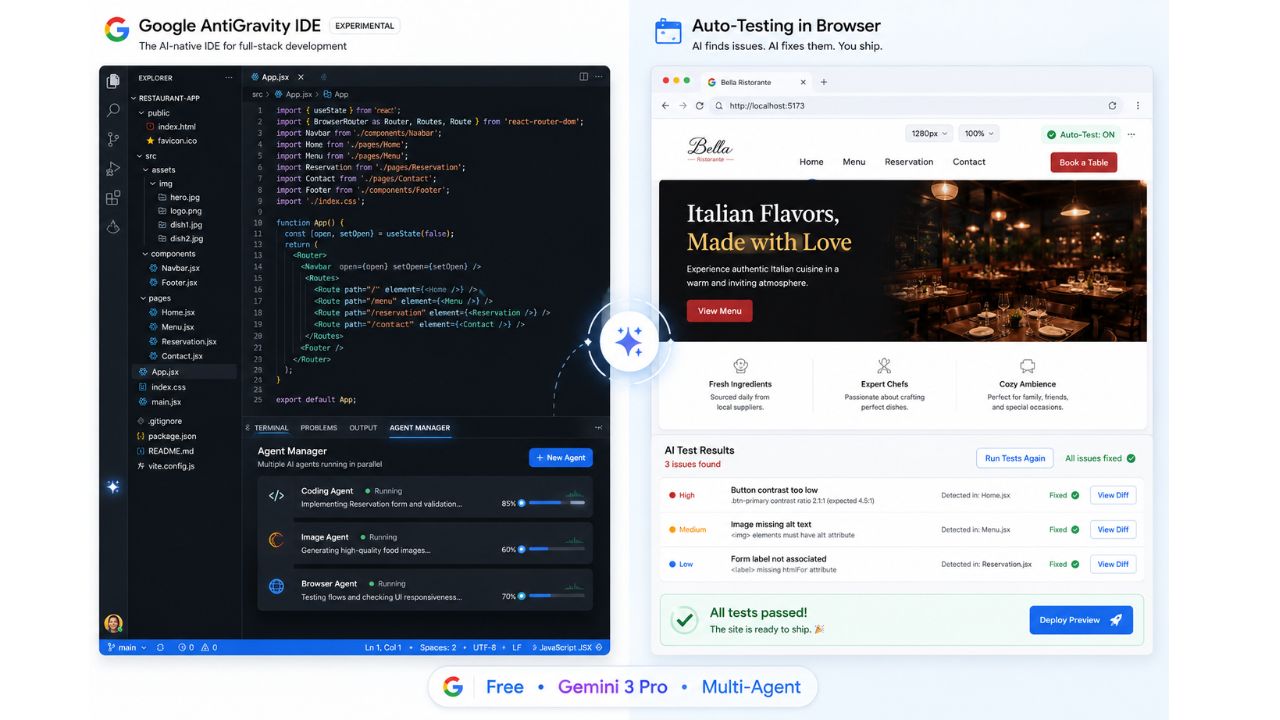Click the Auto-Test more options ellipsis
This screenshot has height=720, width=1280.
pos(1131,134)
